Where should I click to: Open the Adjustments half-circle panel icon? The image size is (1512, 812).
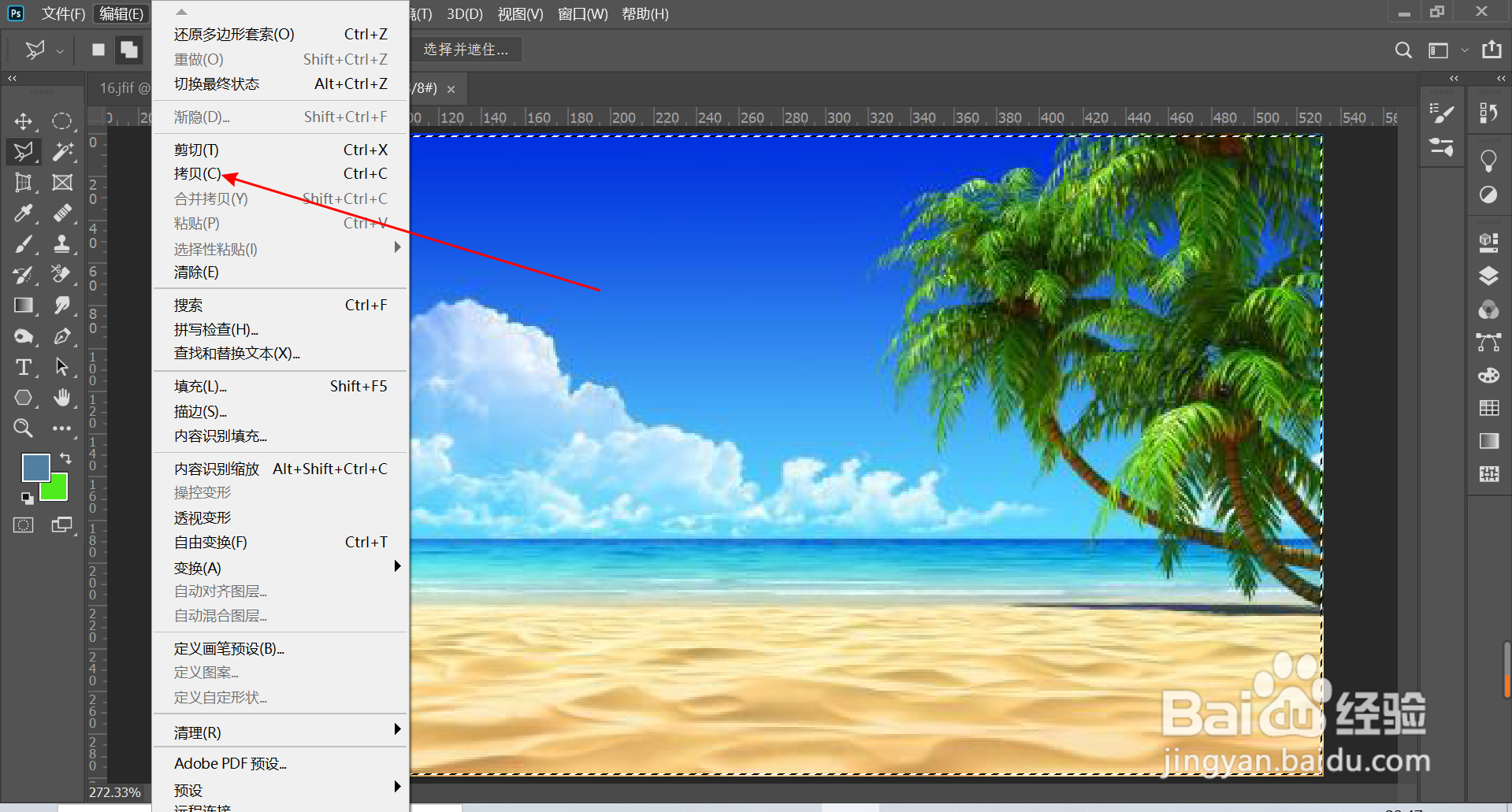click(x=1488, y=195)
